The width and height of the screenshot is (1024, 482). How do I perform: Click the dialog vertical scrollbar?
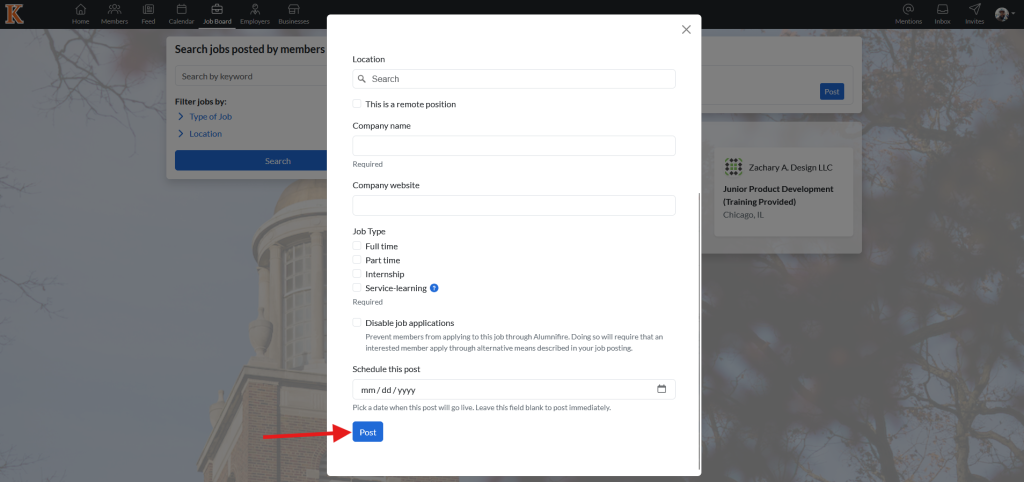coord(699,330)
